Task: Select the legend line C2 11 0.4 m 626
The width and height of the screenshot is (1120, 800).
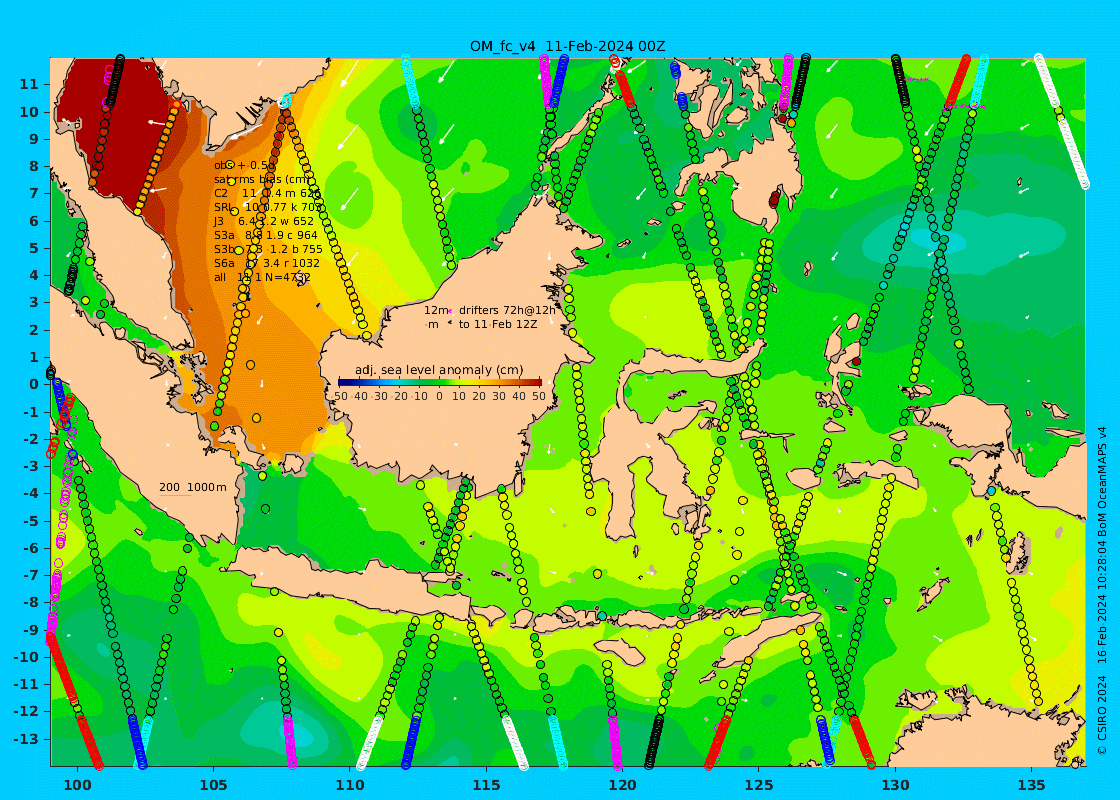Action: pos(266,194)
